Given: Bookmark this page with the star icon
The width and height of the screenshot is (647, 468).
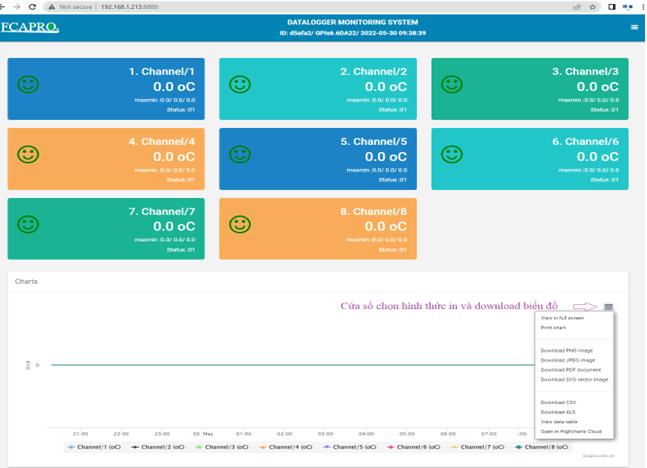Looking at the screenshot, I should coord(593,7).
